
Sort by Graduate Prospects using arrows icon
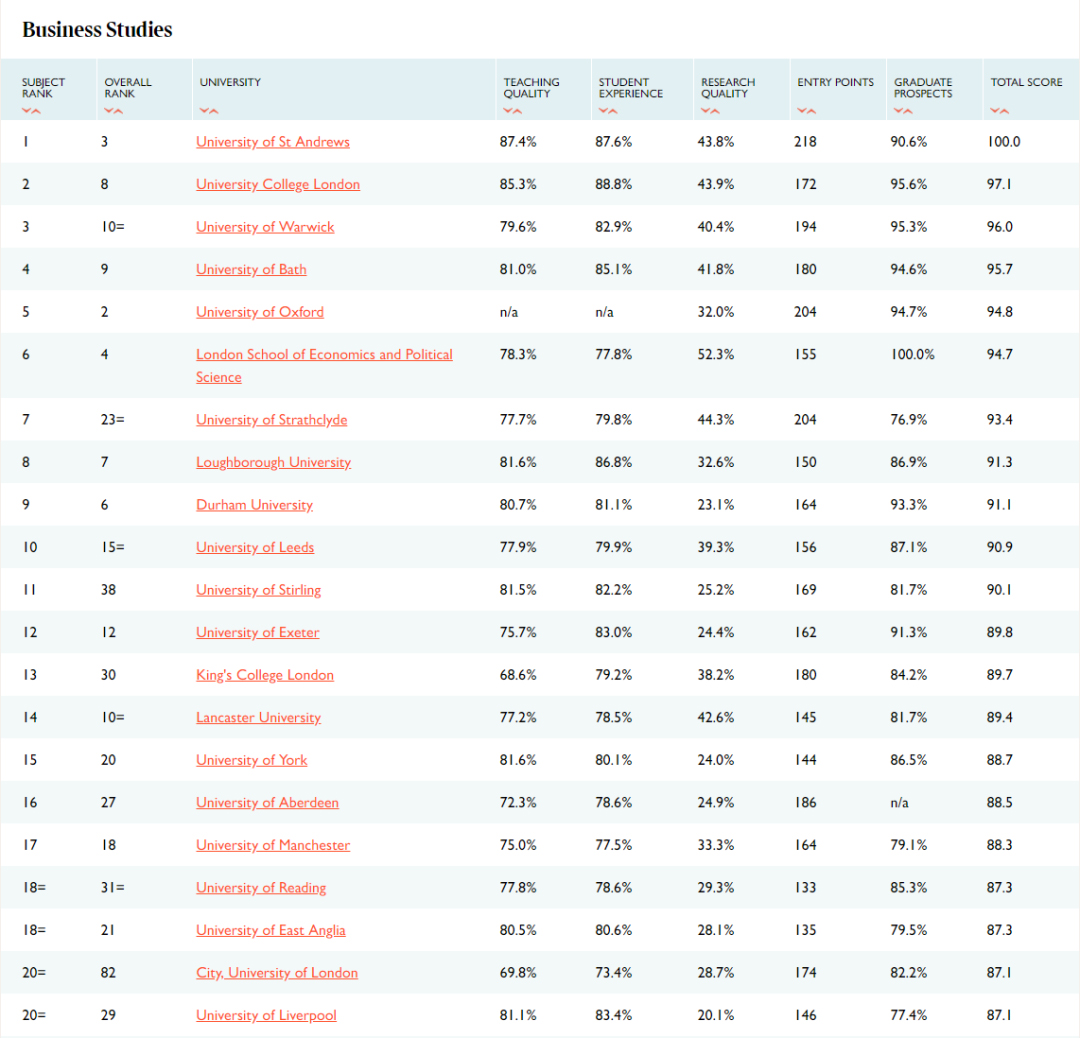902,111
